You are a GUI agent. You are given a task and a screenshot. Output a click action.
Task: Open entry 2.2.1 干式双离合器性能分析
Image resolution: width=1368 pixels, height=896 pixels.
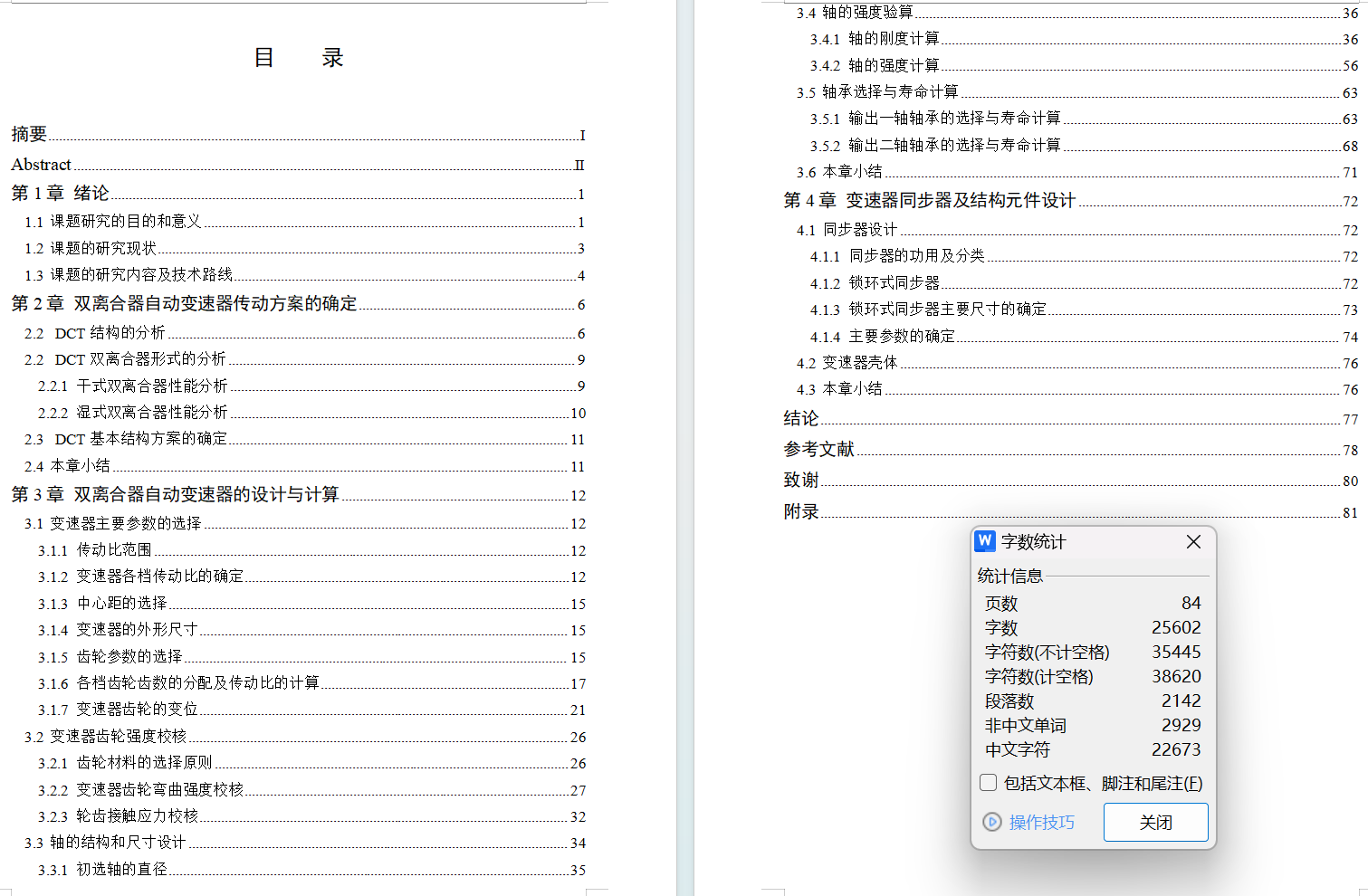tap(311, 386)
